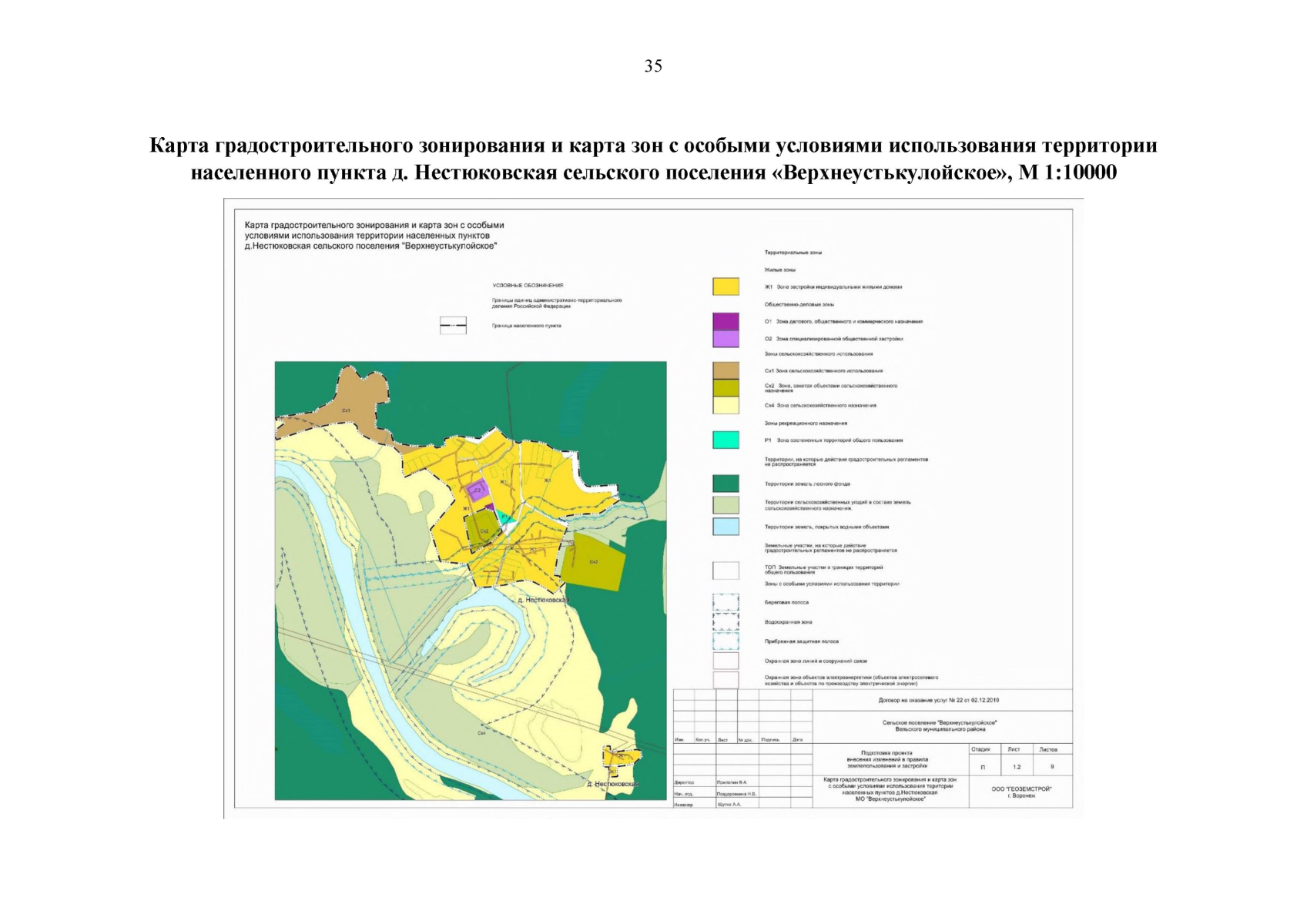Click the yellow Ж1 residential zone swatch
Viewport: 1307px width, 924px height.
pos(726,286)
